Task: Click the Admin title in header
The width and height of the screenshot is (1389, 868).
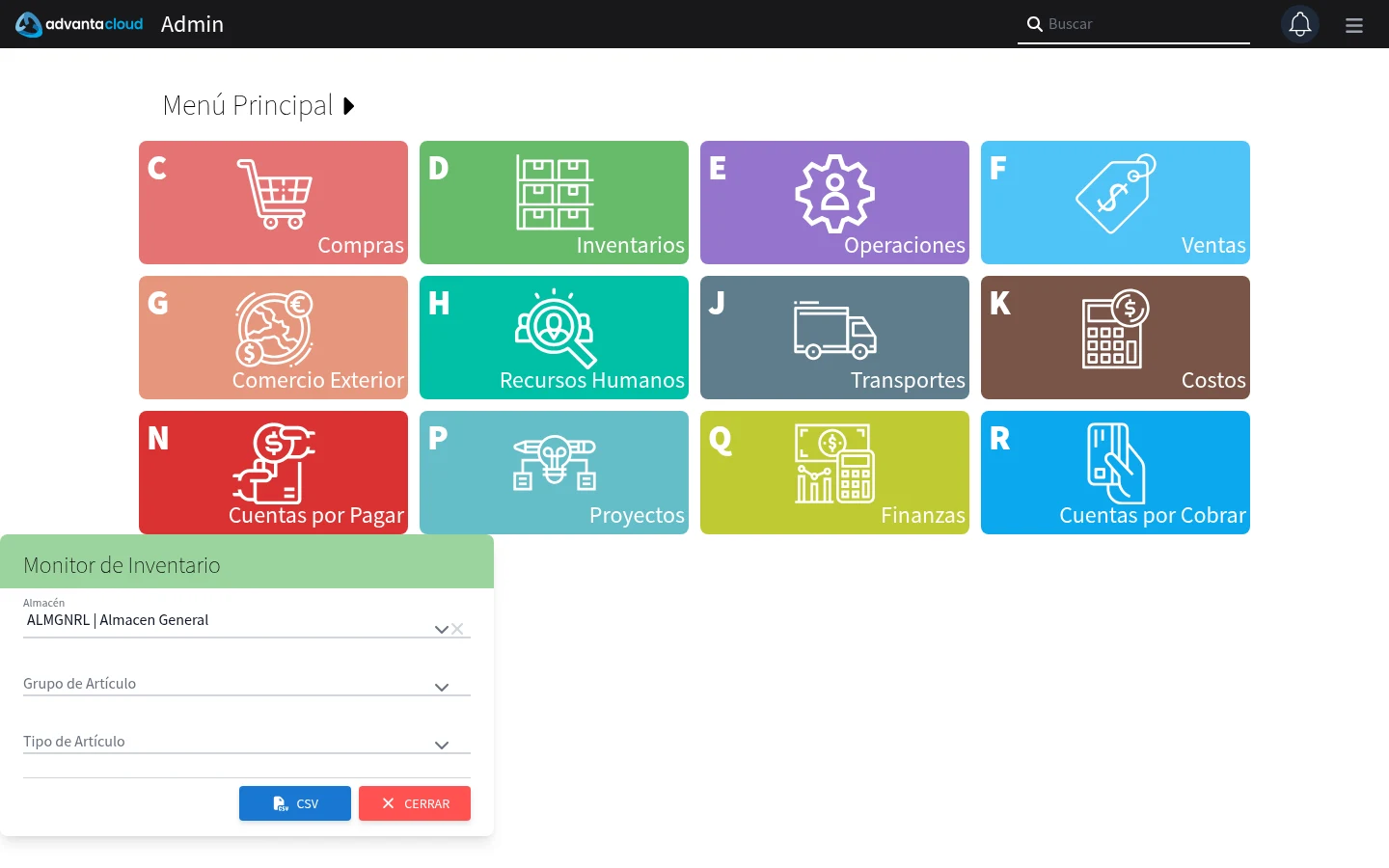Action: tap(192, 24)
